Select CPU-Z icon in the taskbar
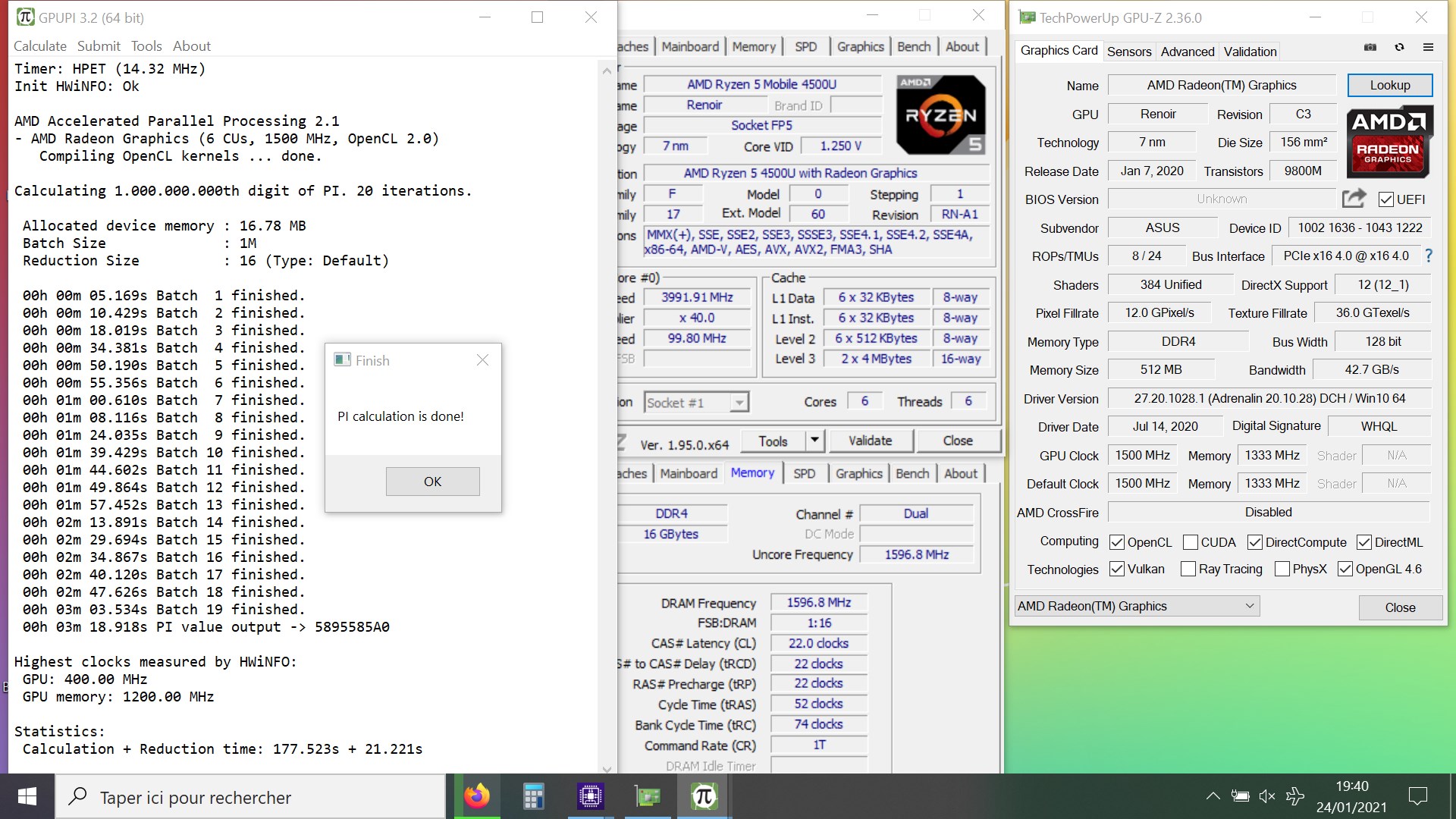1456x819 pixels. (590, 796)
